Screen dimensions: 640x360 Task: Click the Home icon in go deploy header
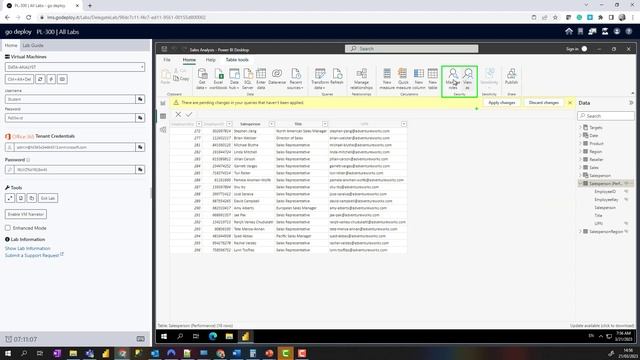(x=569, y=31)
